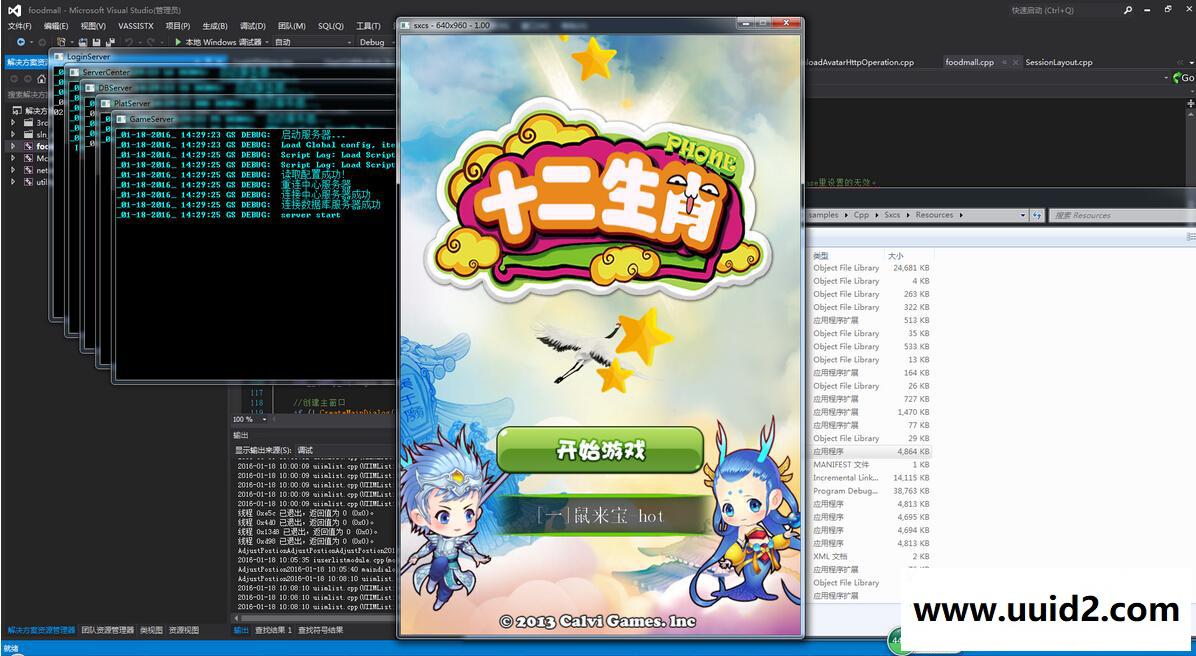The image size is (1196, 656).
Task: Switch to the SessionLayout.cpp tab
Action: (x=1058, y=62)
